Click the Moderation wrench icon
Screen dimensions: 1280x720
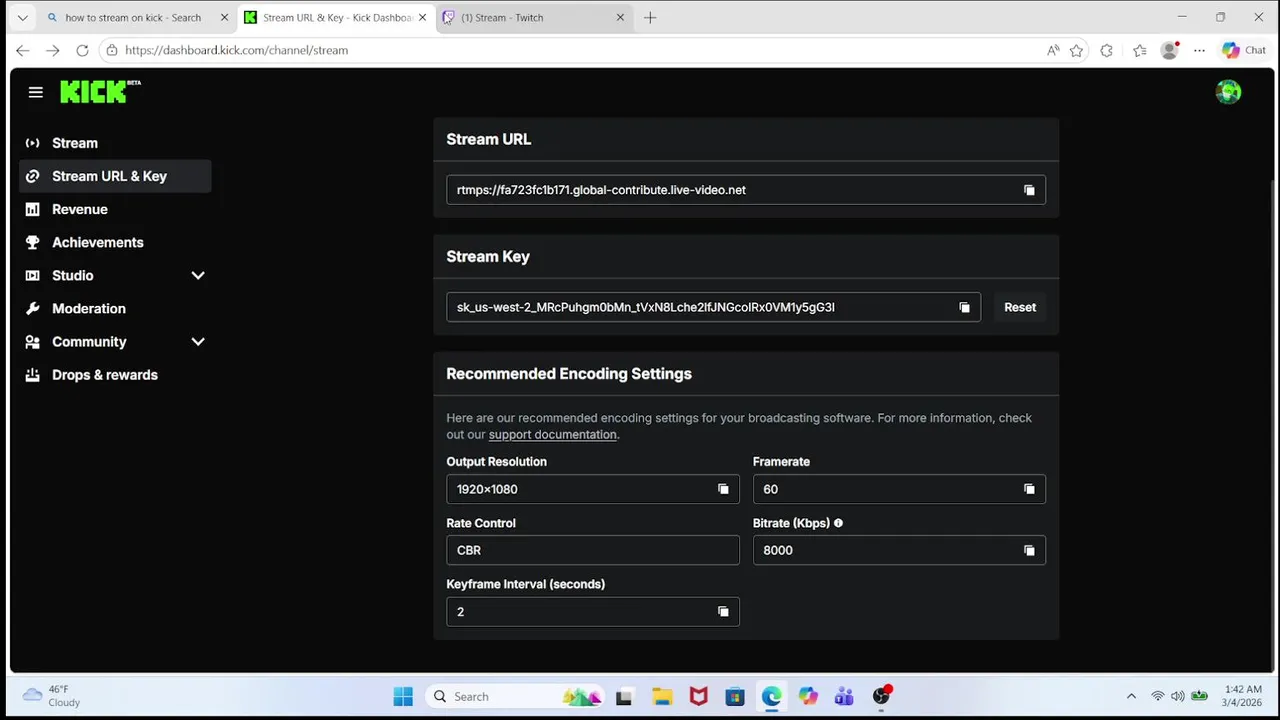pos(32,308)
